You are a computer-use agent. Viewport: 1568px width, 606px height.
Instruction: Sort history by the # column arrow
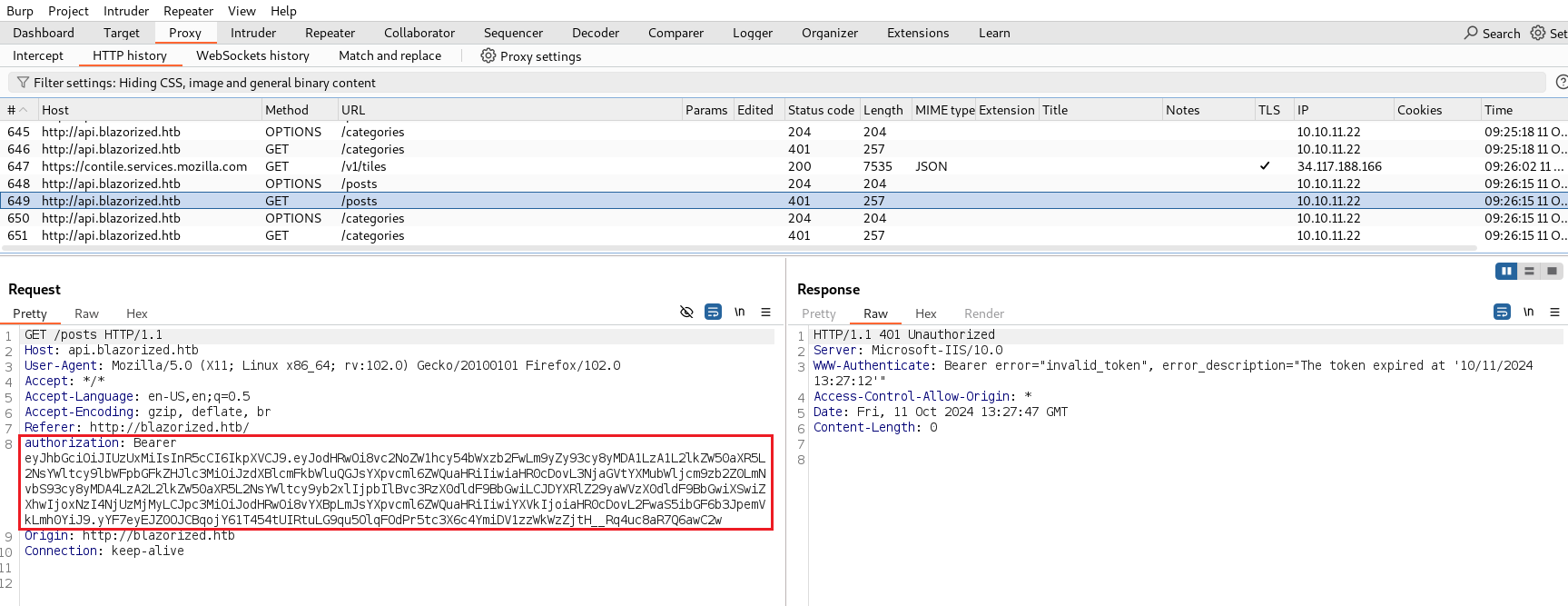pos(24,110)
